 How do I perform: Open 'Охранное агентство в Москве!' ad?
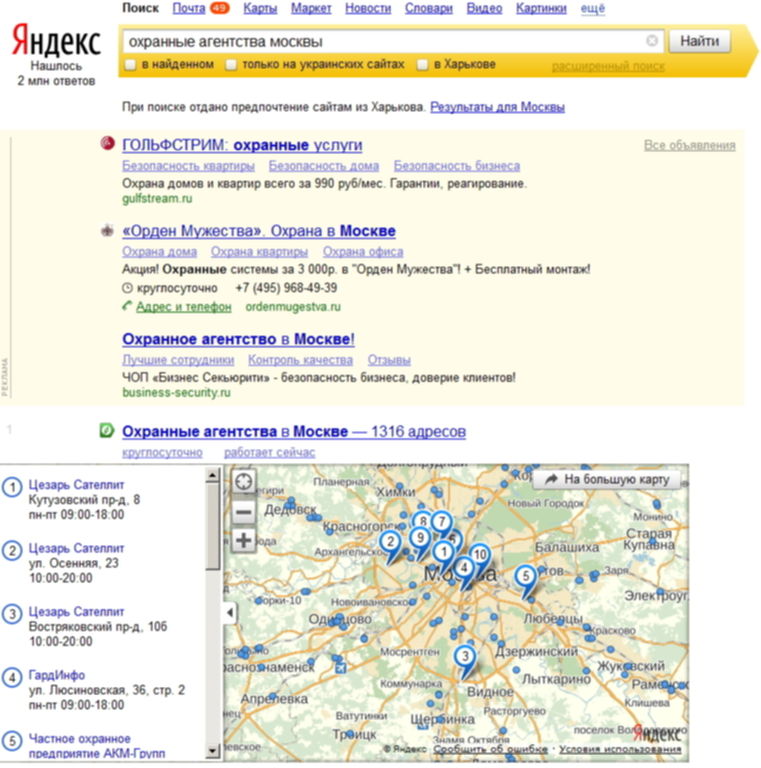coord(238,339)
